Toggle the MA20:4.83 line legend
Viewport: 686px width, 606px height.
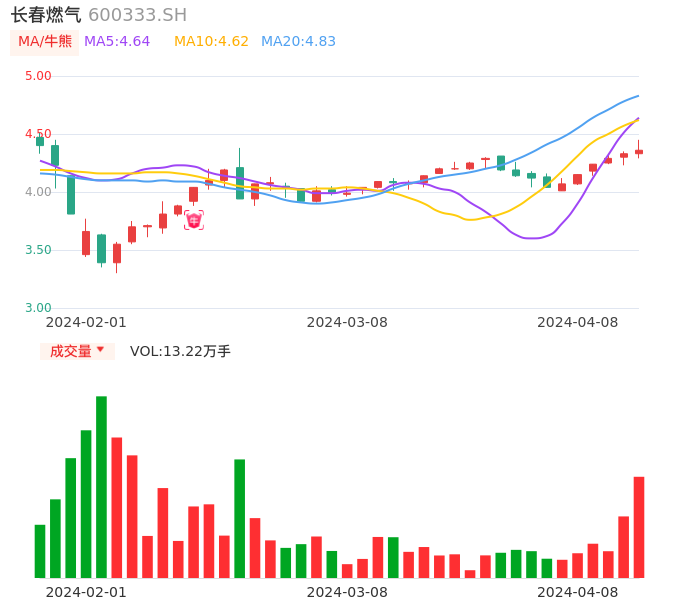pos(298,42)
